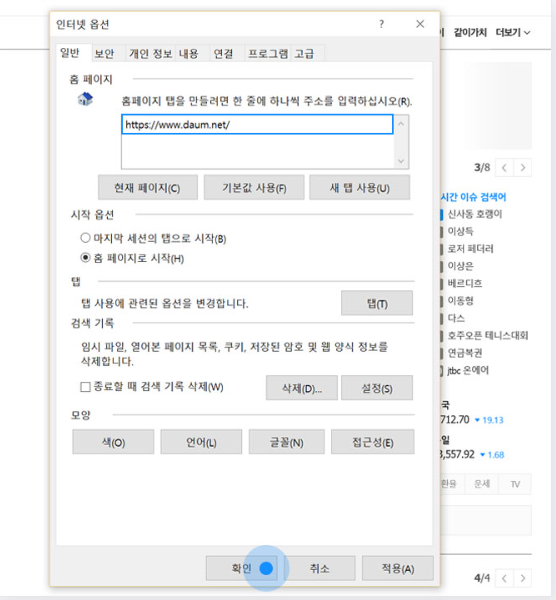Select the TV tab on Daum page
The height and width of the screenshot is (600, 556).
(515, 484)
